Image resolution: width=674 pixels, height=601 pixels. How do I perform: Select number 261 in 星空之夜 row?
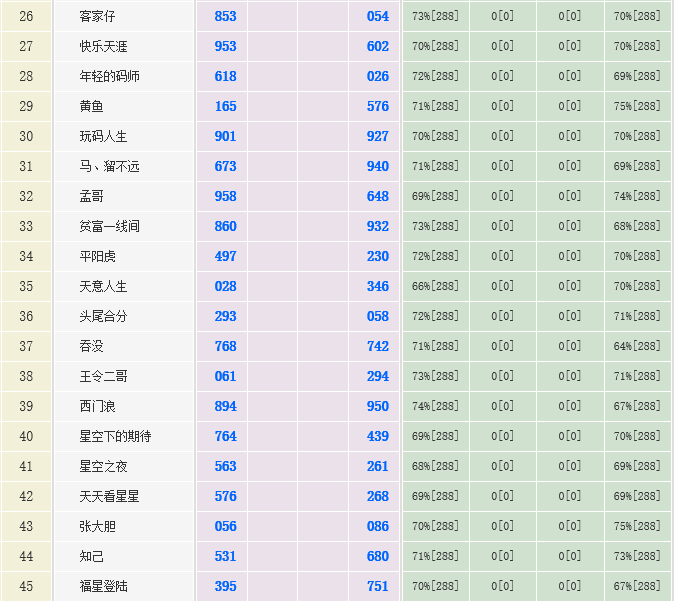tap(377, 466)
